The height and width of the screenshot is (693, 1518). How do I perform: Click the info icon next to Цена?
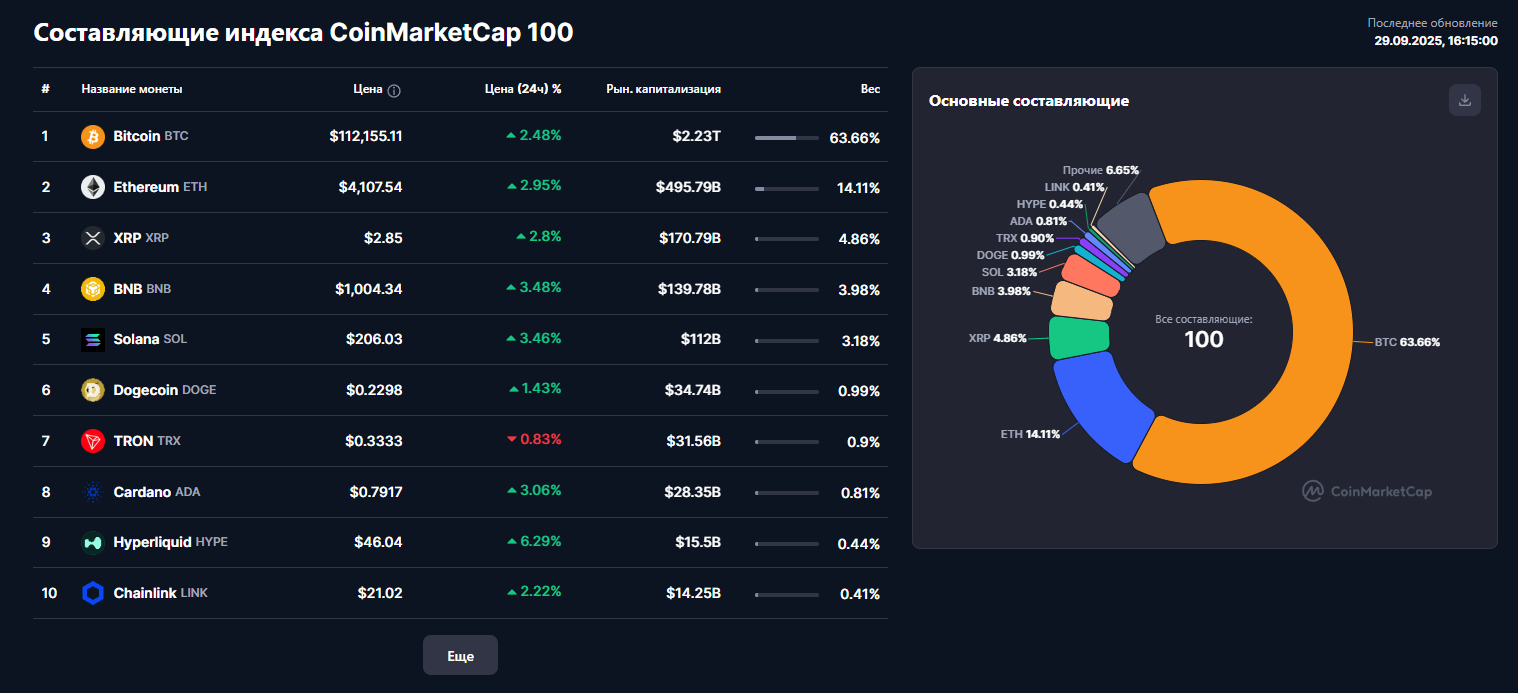(x=394, y=90)
